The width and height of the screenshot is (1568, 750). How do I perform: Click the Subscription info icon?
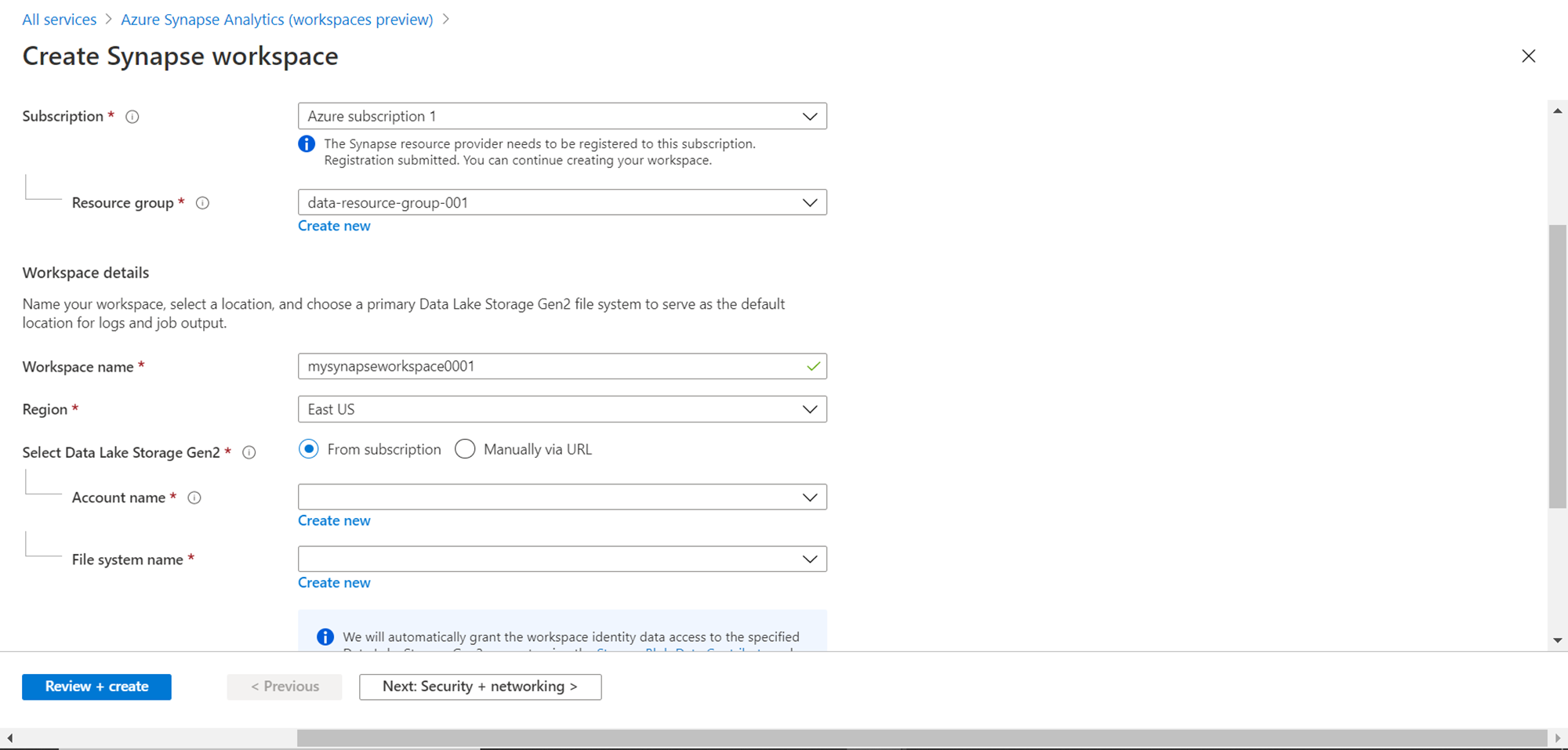pyautogui.click(x=132, y=117)
